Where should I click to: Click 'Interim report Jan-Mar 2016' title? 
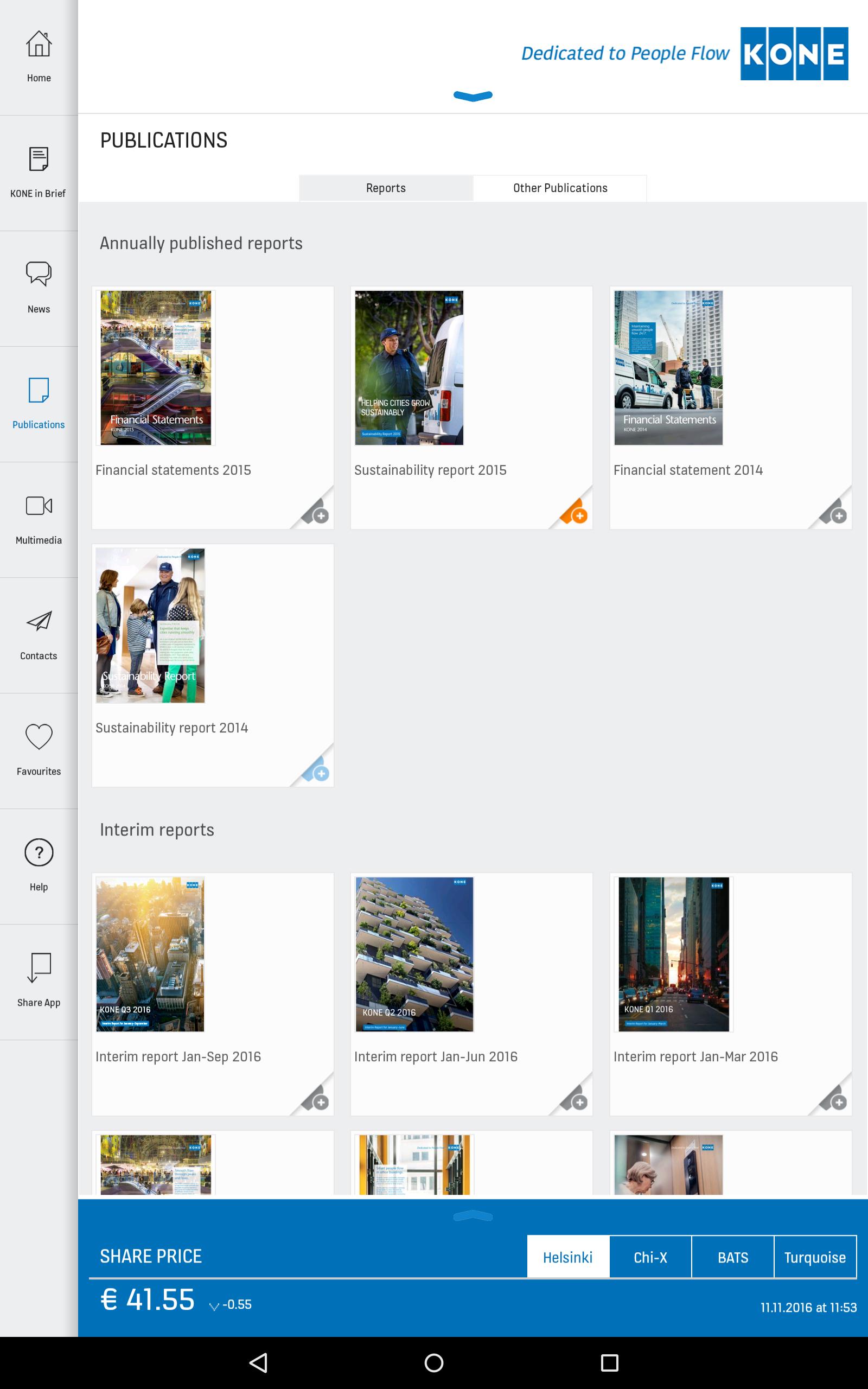(x=696, y=1057)
